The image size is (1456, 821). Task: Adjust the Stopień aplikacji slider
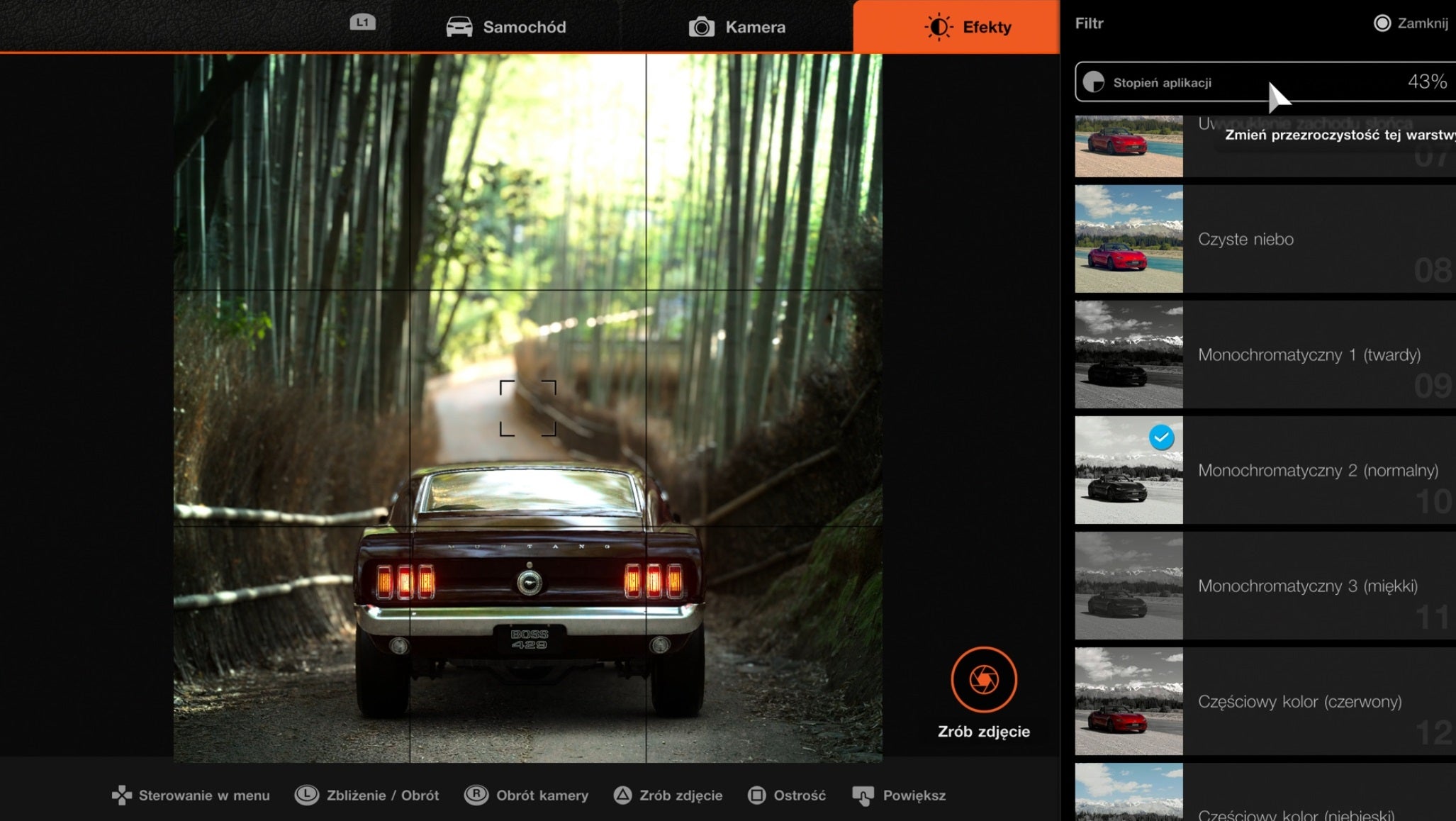(x=1265, y=82)
